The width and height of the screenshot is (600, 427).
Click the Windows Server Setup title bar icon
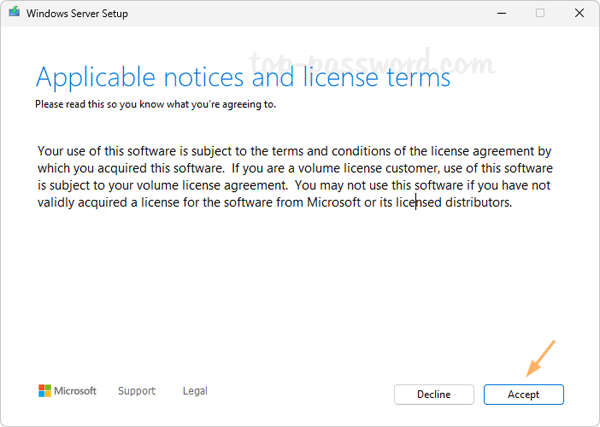(13, 13)
